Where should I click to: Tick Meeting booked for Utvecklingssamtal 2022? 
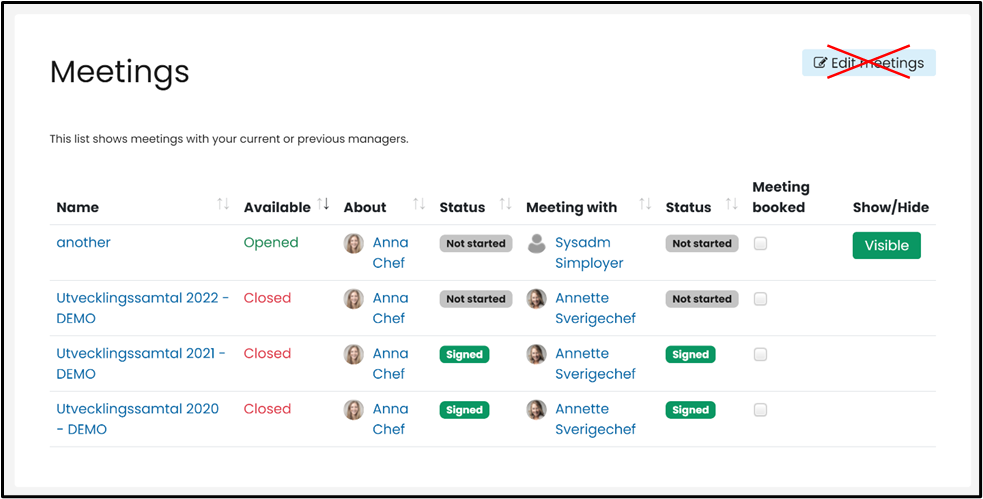[761, 298]
